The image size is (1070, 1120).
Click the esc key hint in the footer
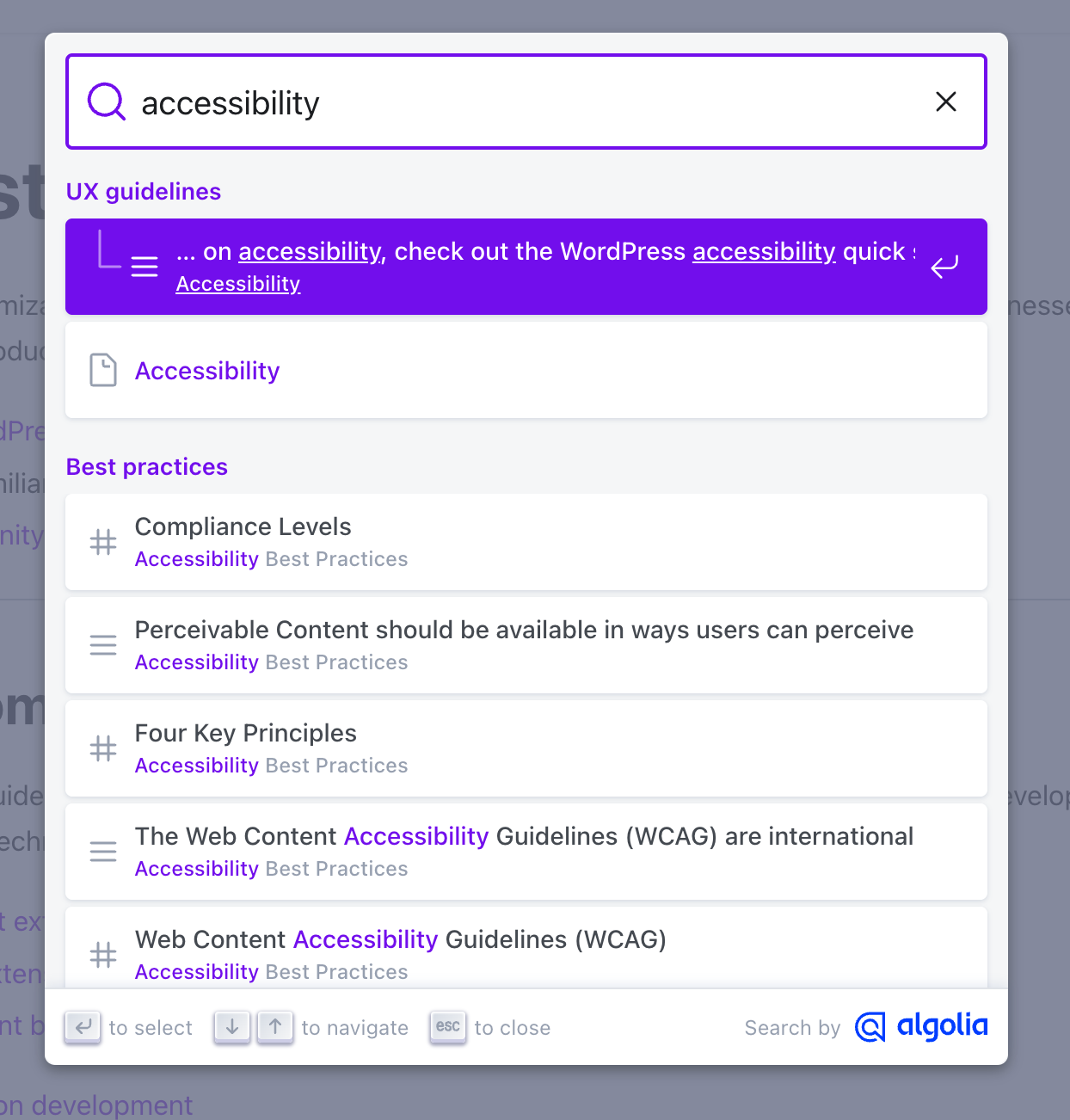[x=447, y=1026]
